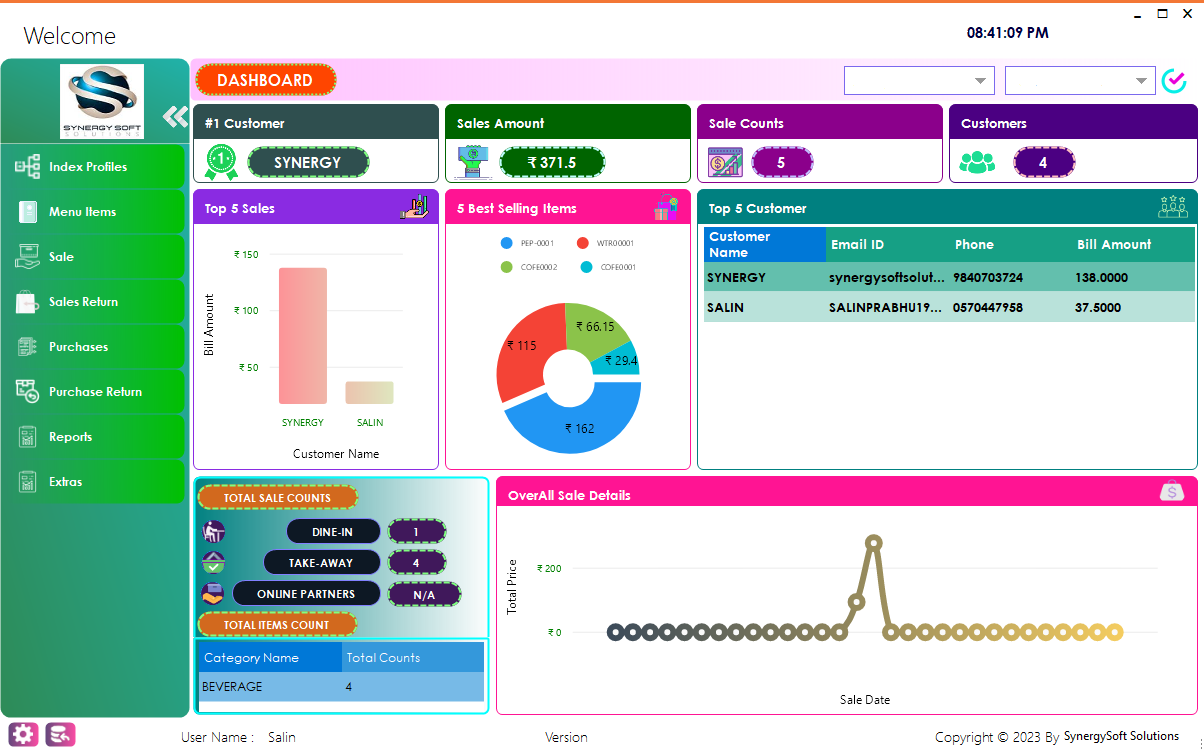The image size is (1204, 751).
Task: Click the DASHBOARD button
Action: (265, 80)
